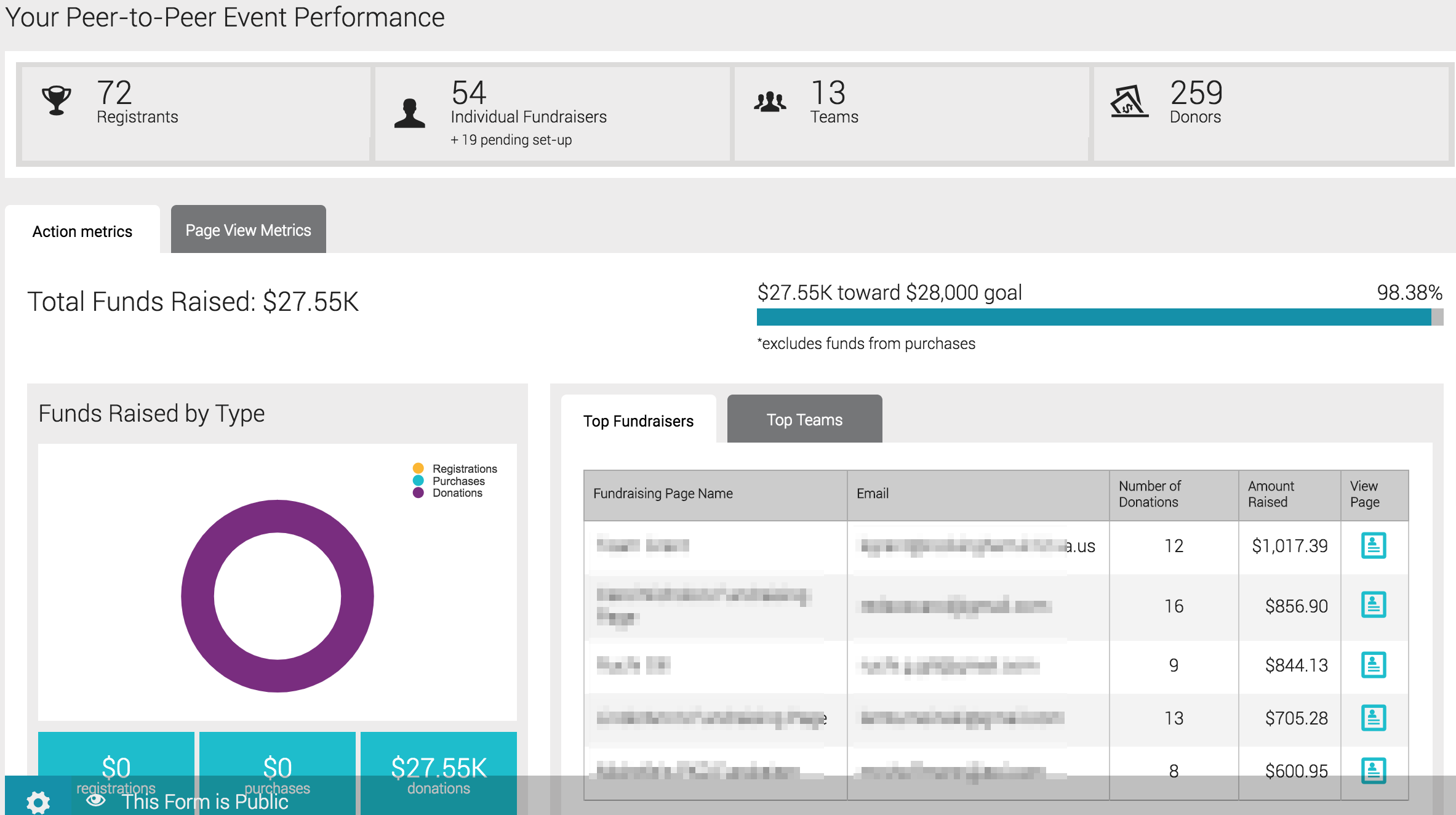Click the Donors money icon

point(1129,102)
